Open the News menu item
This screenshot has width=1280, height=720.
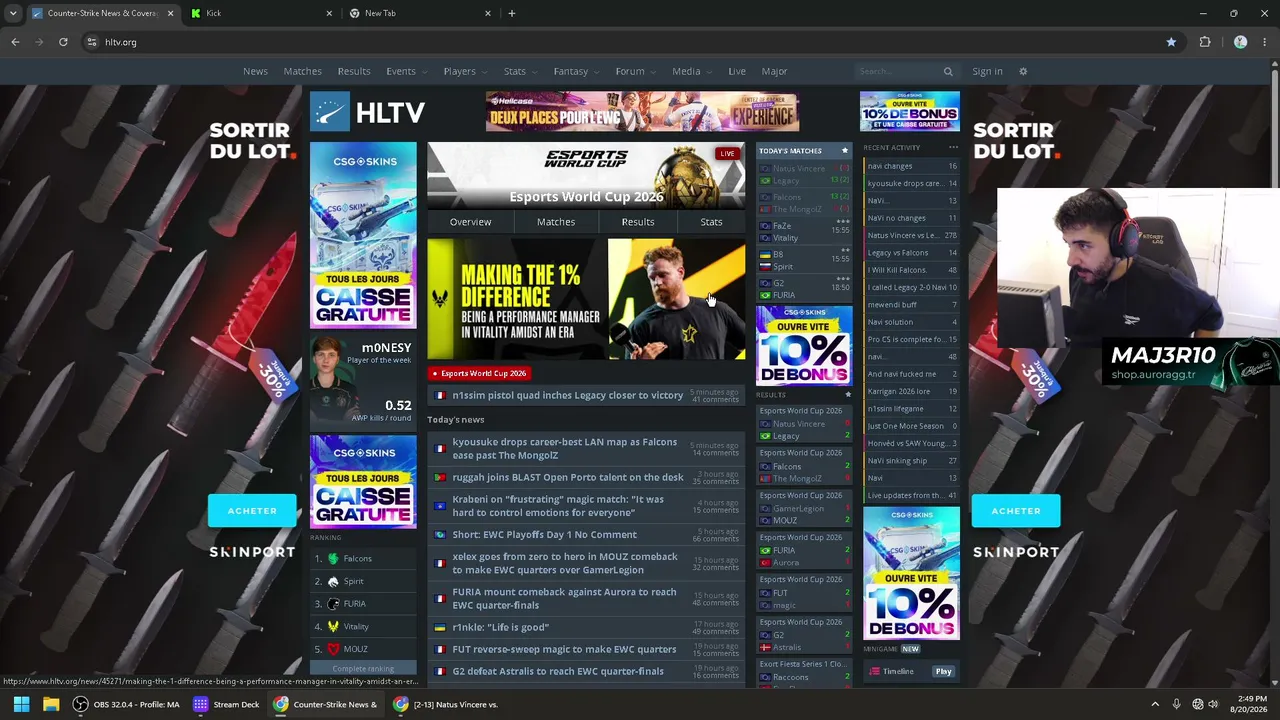(255, 71)
